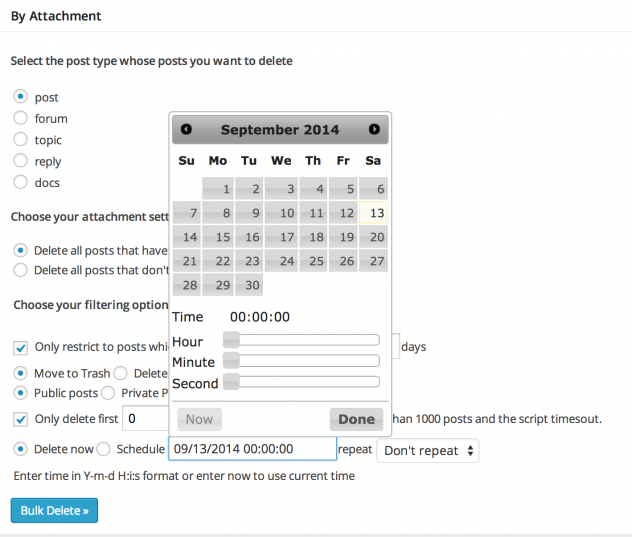Screen dimensions: 632x537
Task: Adjust the Hour slider handle
Action: tap(231, 340)
